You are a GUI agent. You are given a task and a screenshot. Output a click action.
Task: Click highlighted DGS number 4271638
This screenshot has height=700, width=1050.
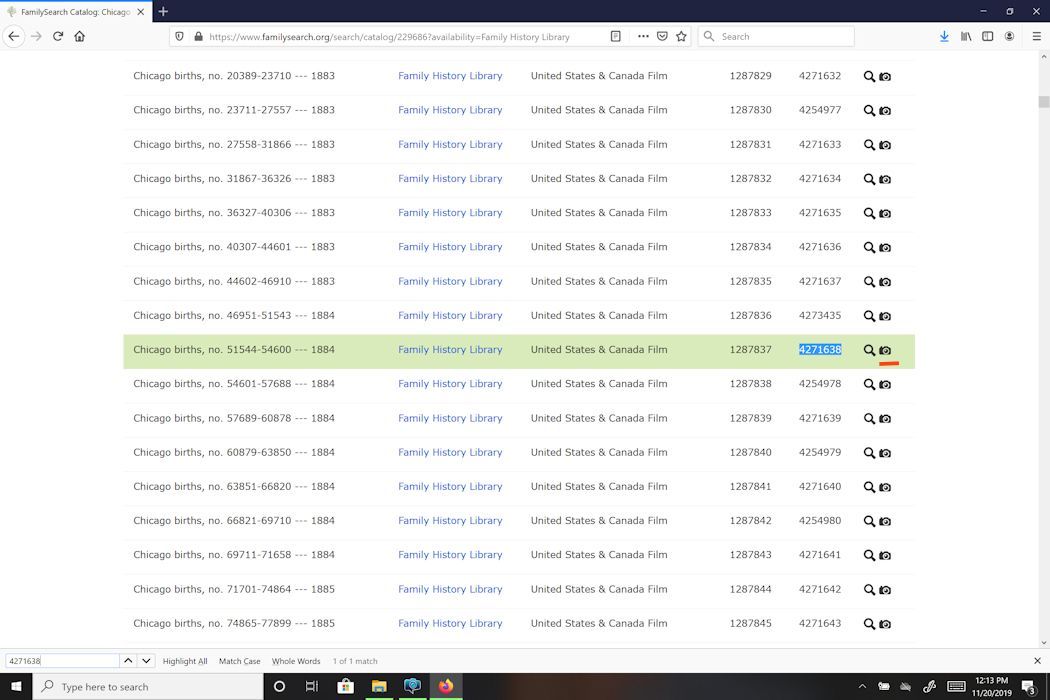pyautogui.click(x=820, y=350)
